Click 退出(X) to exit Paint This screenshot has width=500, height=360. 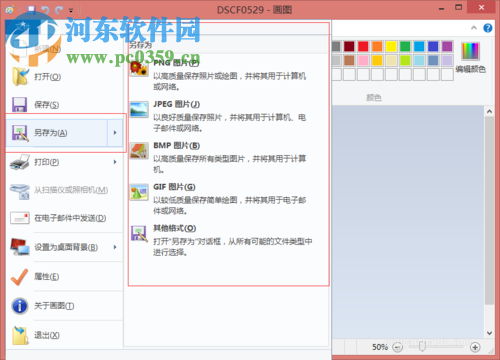click(x=64, y=335)
